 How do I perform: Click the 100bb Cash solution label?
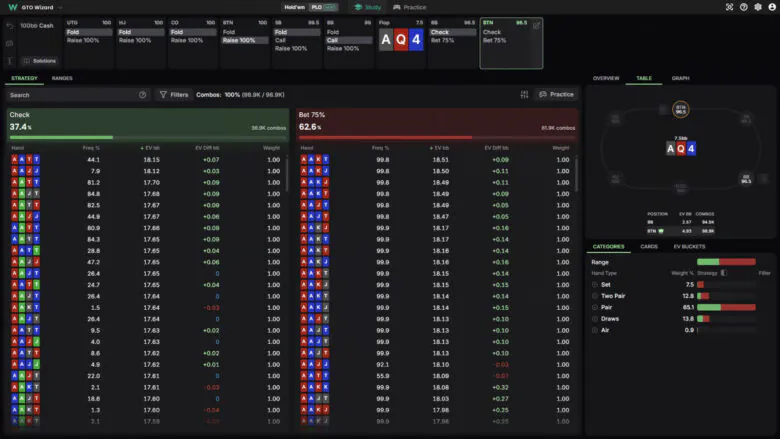coord(36,25)
